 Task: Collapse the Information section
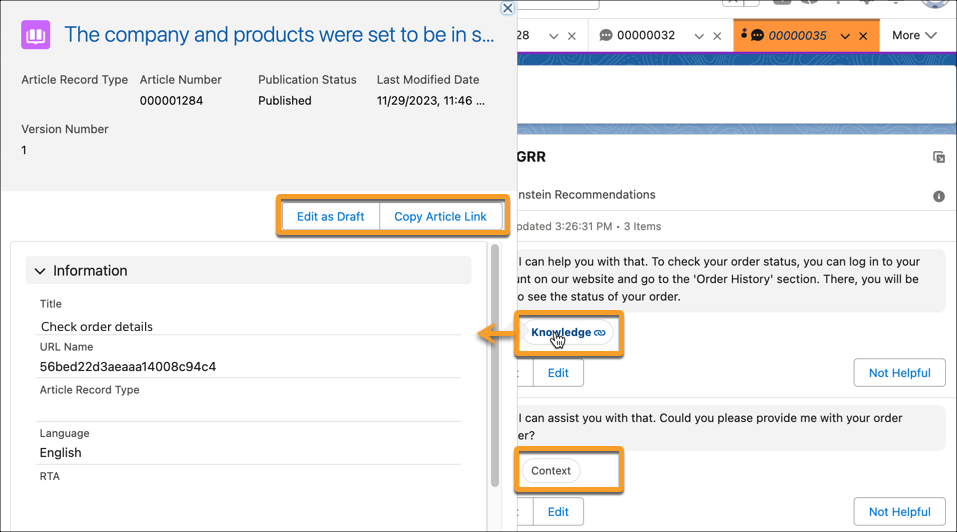[x=40, y=271]
